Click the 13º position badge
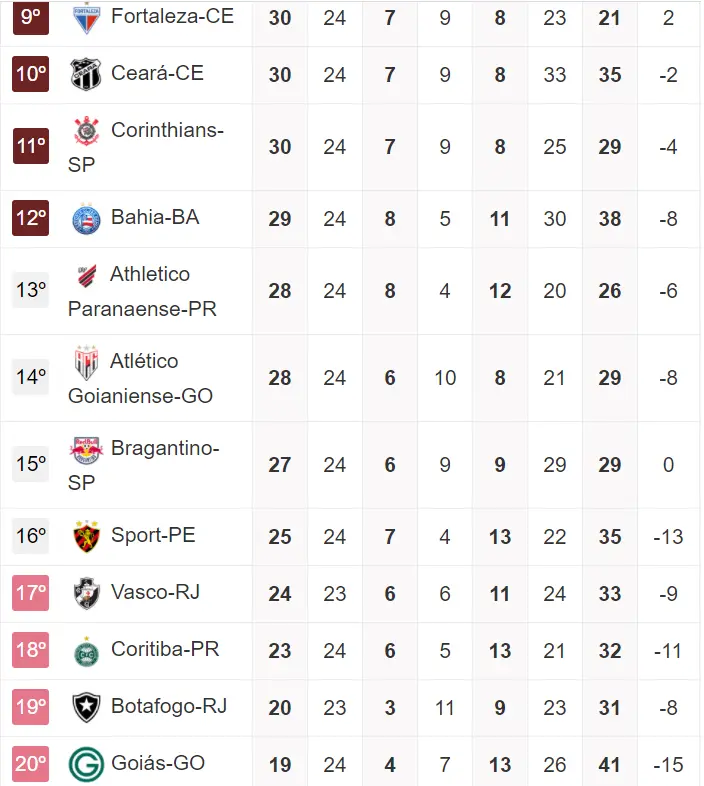The height and width of the screenshot is (786, 704). click(x=31, y=290)
